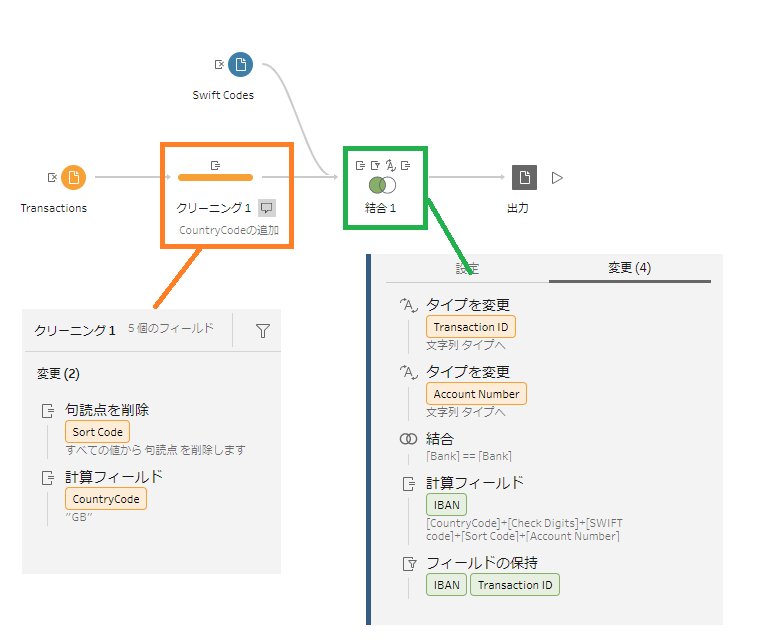
Task: Click the Transactions node label
Action: pyautogui.click(x=54, y=208)
